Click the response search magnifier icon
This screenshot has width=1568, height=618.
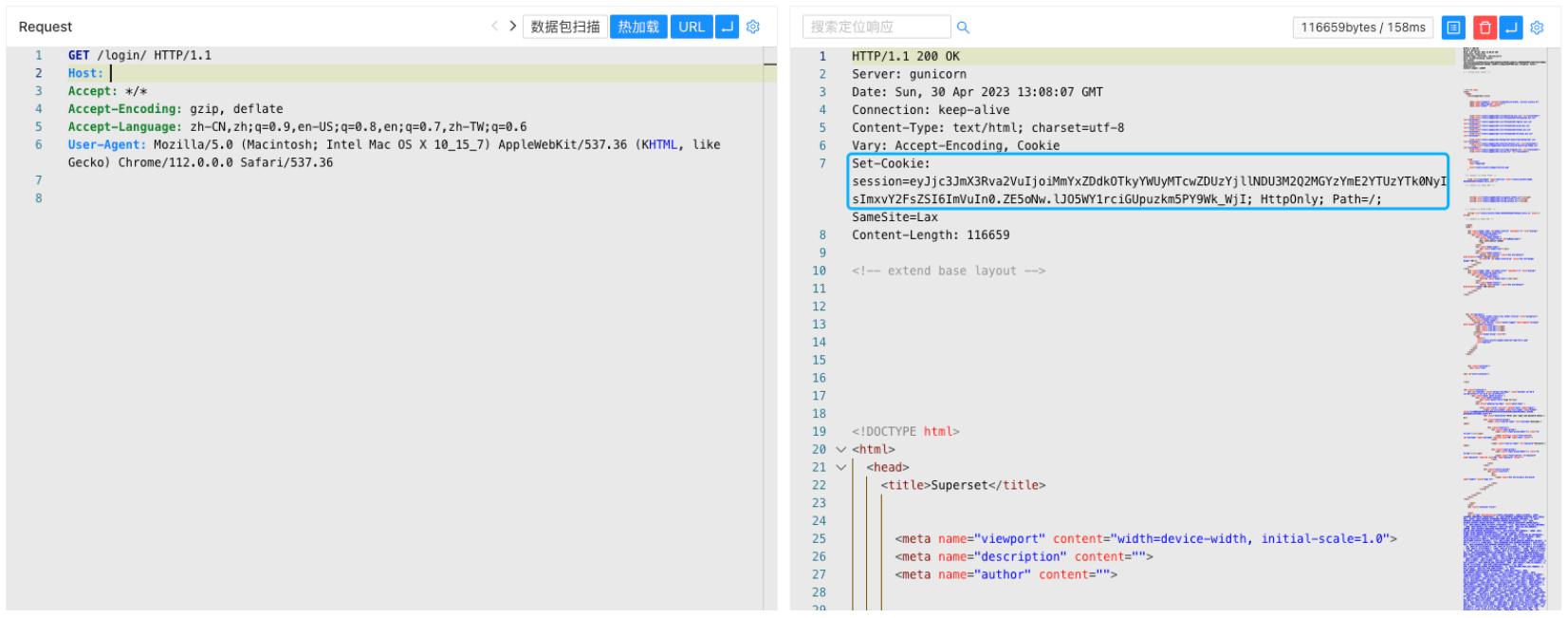963,28
